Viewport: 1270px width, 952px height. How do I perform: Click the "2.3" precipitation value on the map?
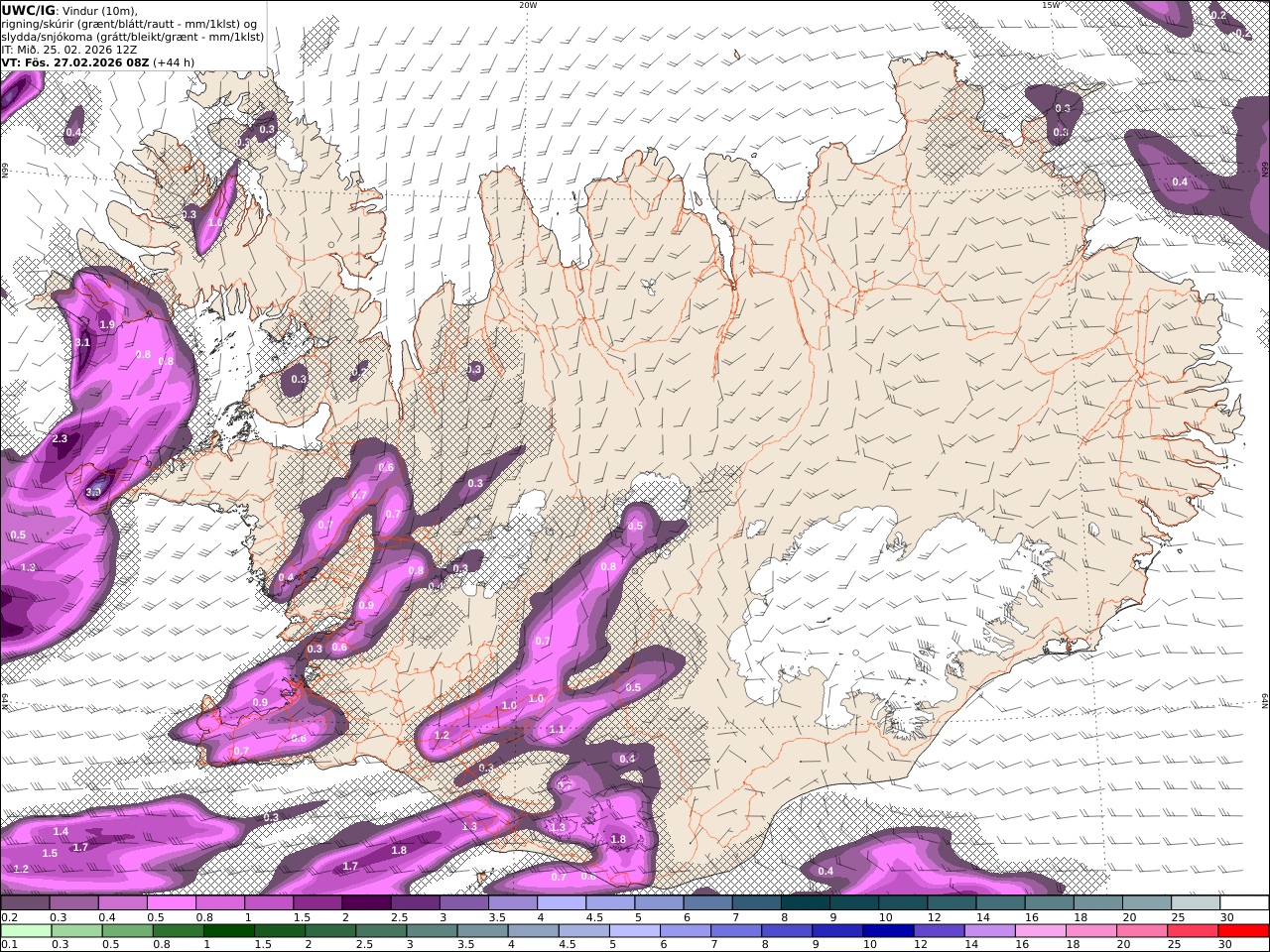coord(60,439)
